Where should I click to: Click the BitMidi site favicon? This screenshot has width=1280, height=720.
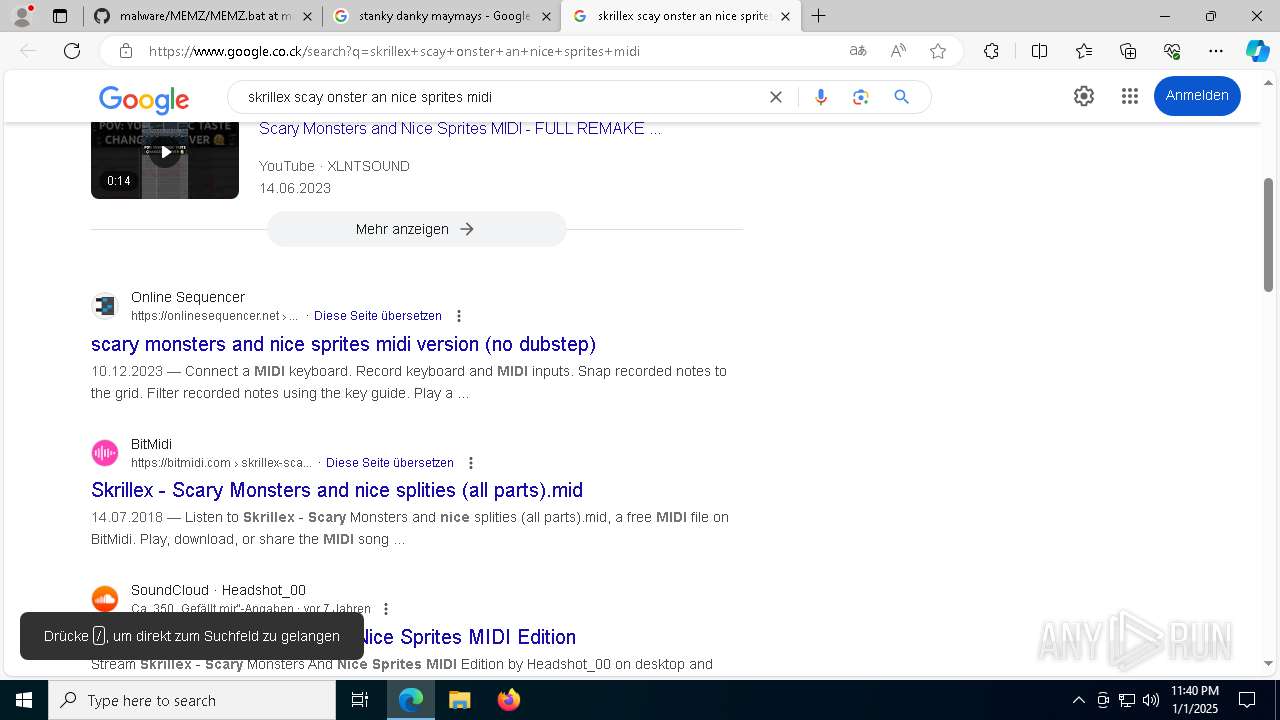point(105,453)
